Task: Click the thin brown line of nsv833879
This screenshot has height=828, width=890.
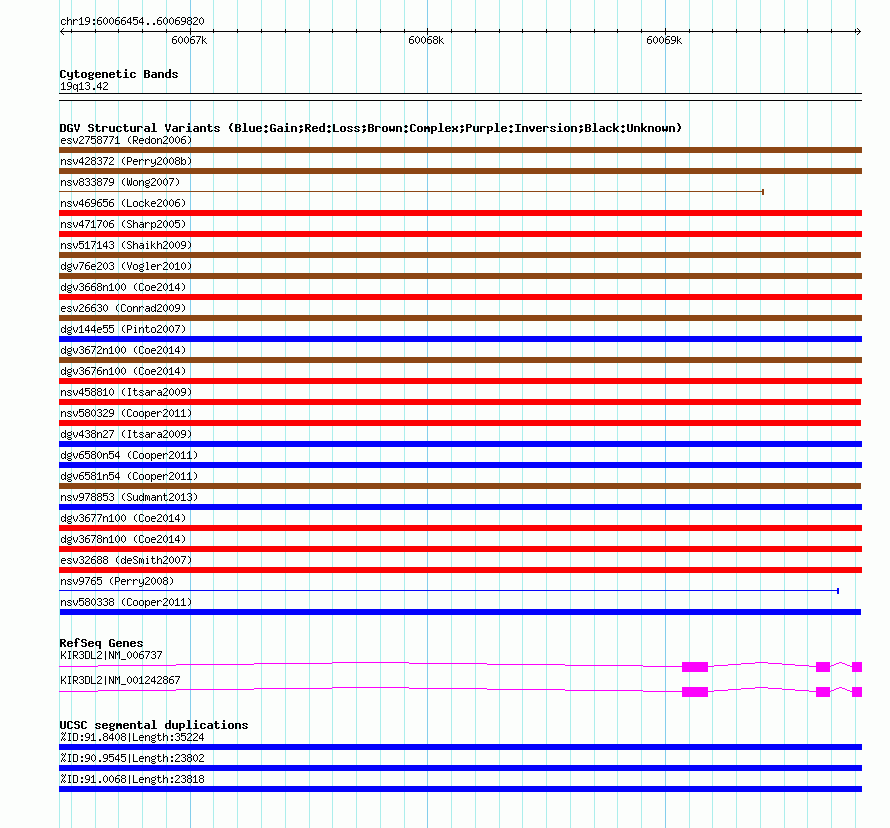Action: 411,192
